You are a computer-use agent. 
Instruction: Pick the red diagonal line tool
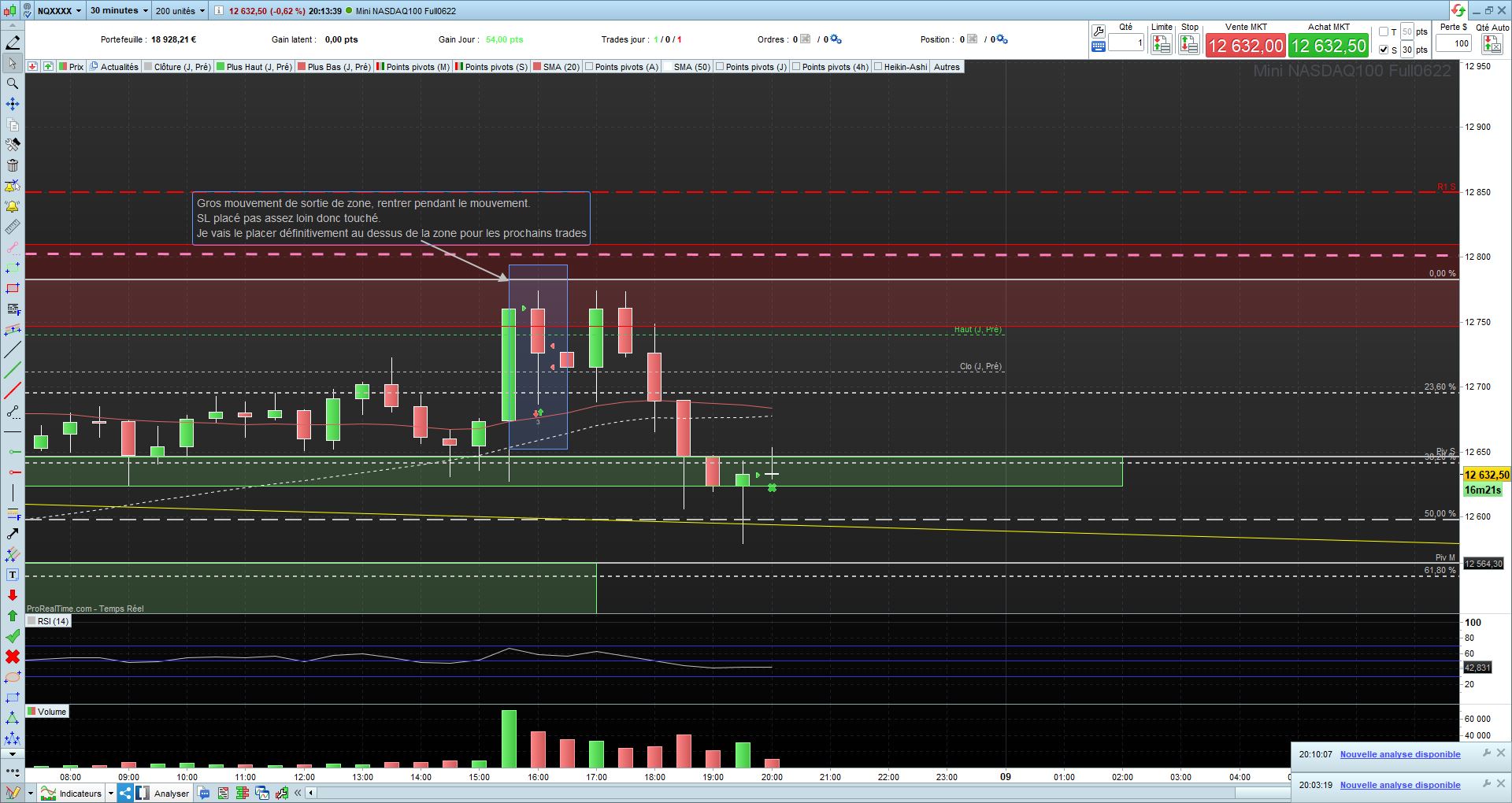click(13, 390)
